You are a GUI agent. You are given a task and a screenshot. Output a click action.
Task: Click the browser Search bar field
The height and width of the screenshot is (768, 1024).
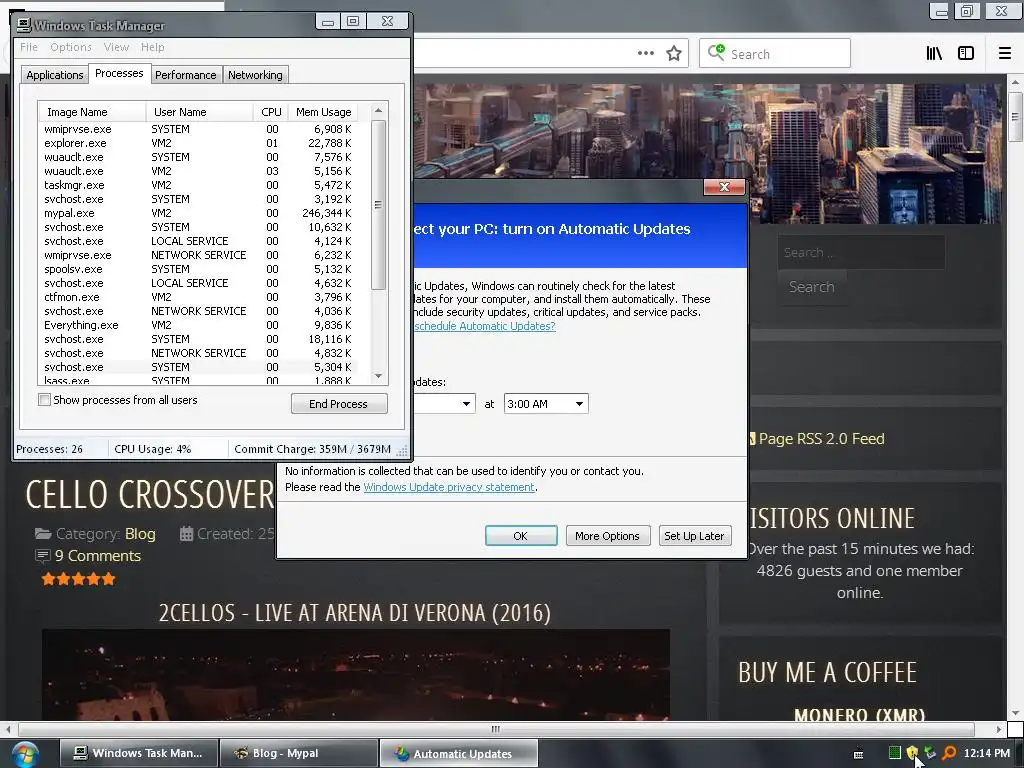pyautogui.click(x=774, y=54)
